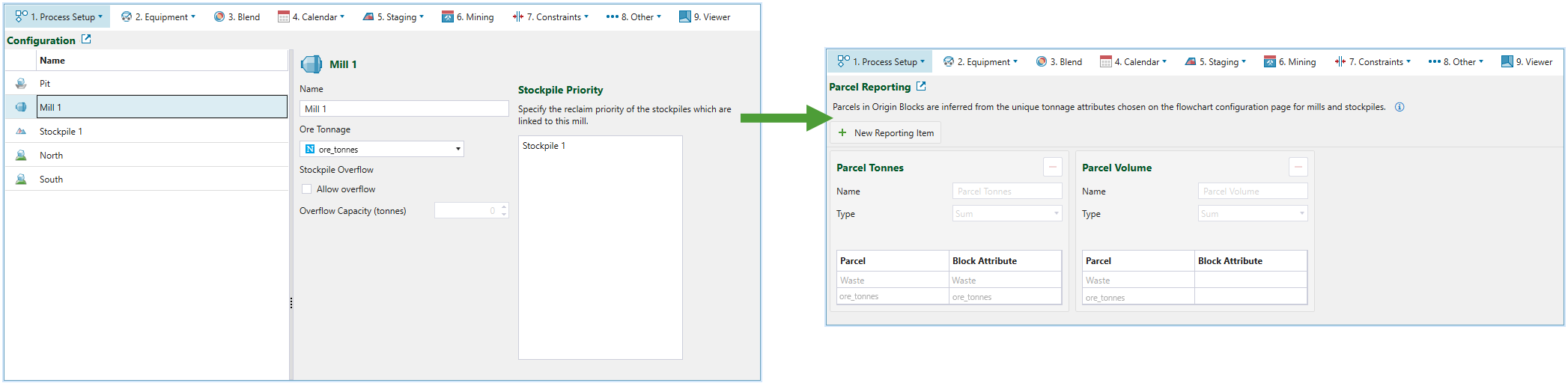
Task: Click the New Reporting Item button
Action: pyautogui.click(x=886, y=133)
